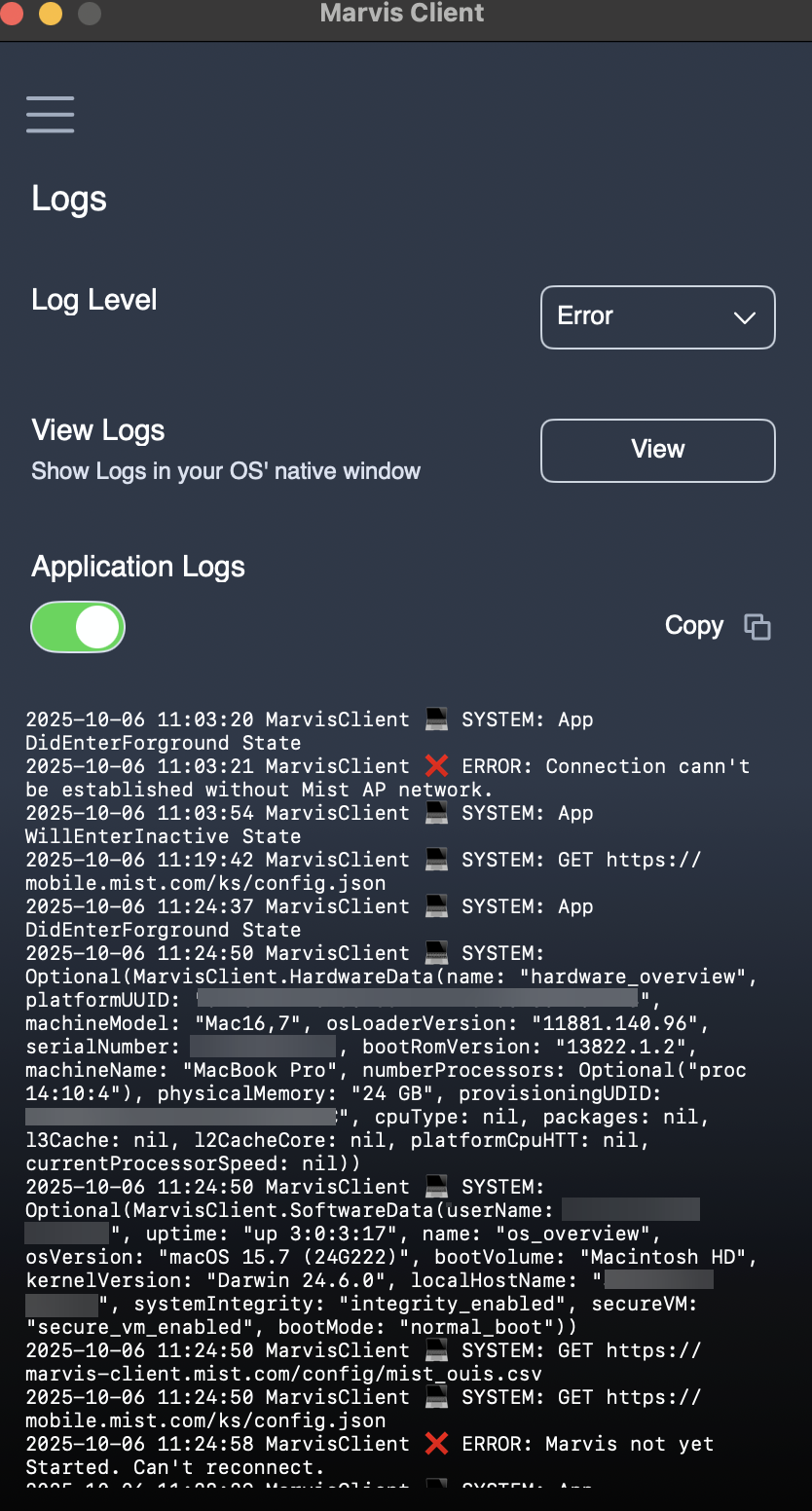Click the red X error icon at 11:03:21
Viewport: 812px width, 1511px height.
pyautogui.click(x=436, y=766)
